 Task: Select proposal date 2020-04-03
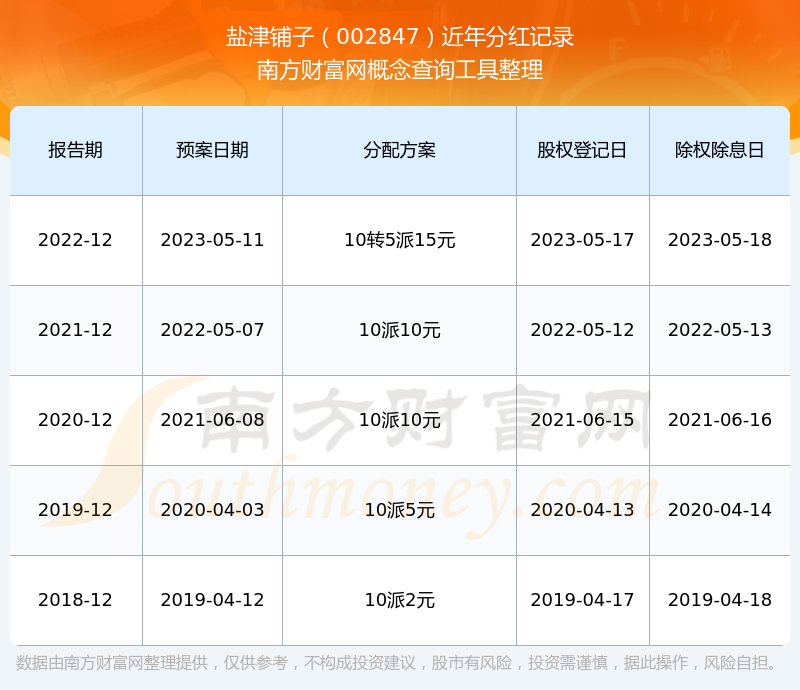(212, 510)
